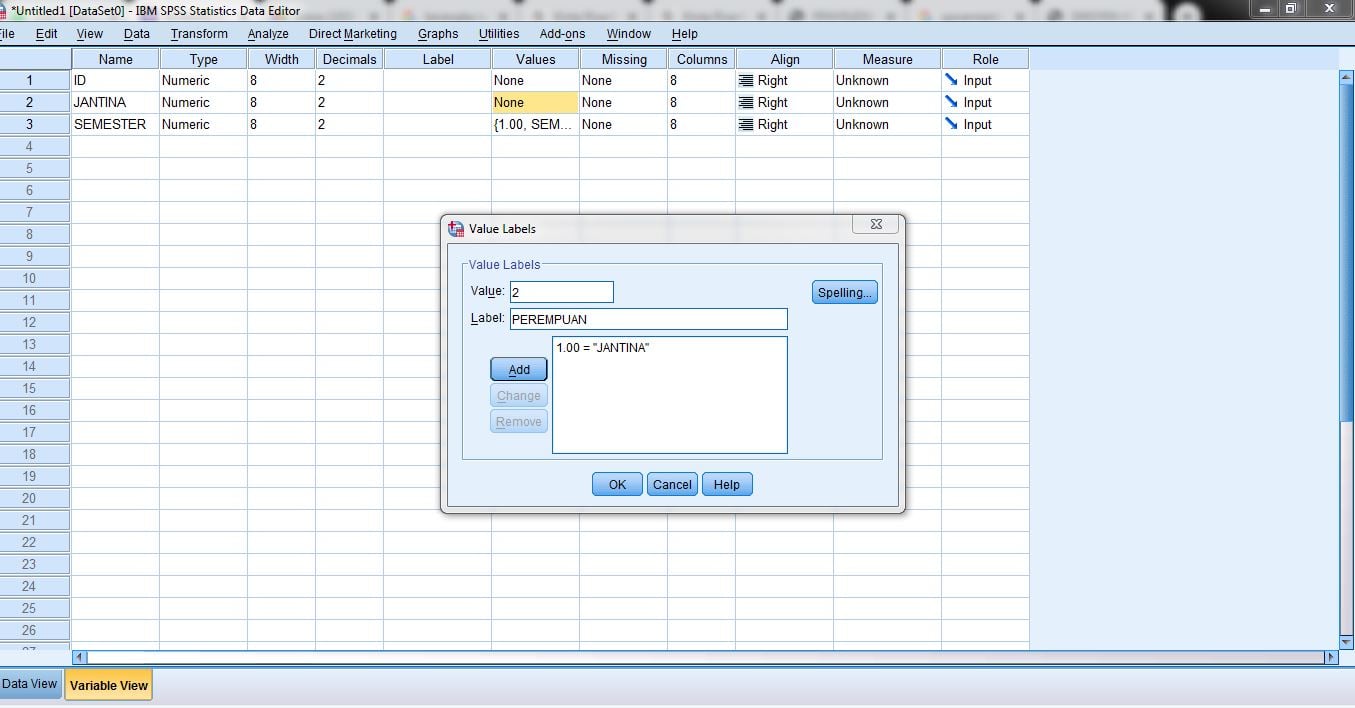The image size is (1355, 708).
Task: Click the Value input field
Action: point(561,292)
